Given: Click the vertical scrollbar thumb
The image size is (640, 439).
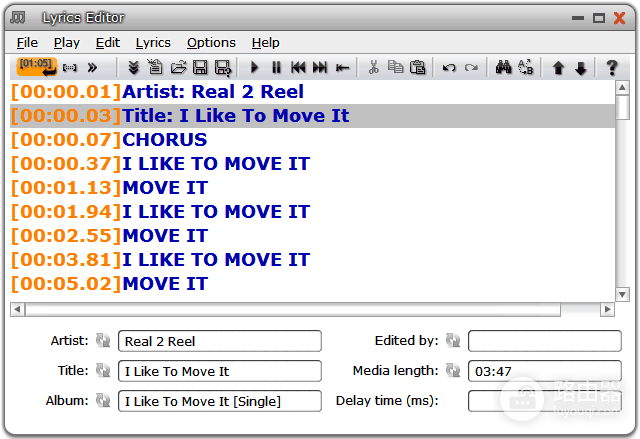Looking at the screenshot, I should point(622,107).
